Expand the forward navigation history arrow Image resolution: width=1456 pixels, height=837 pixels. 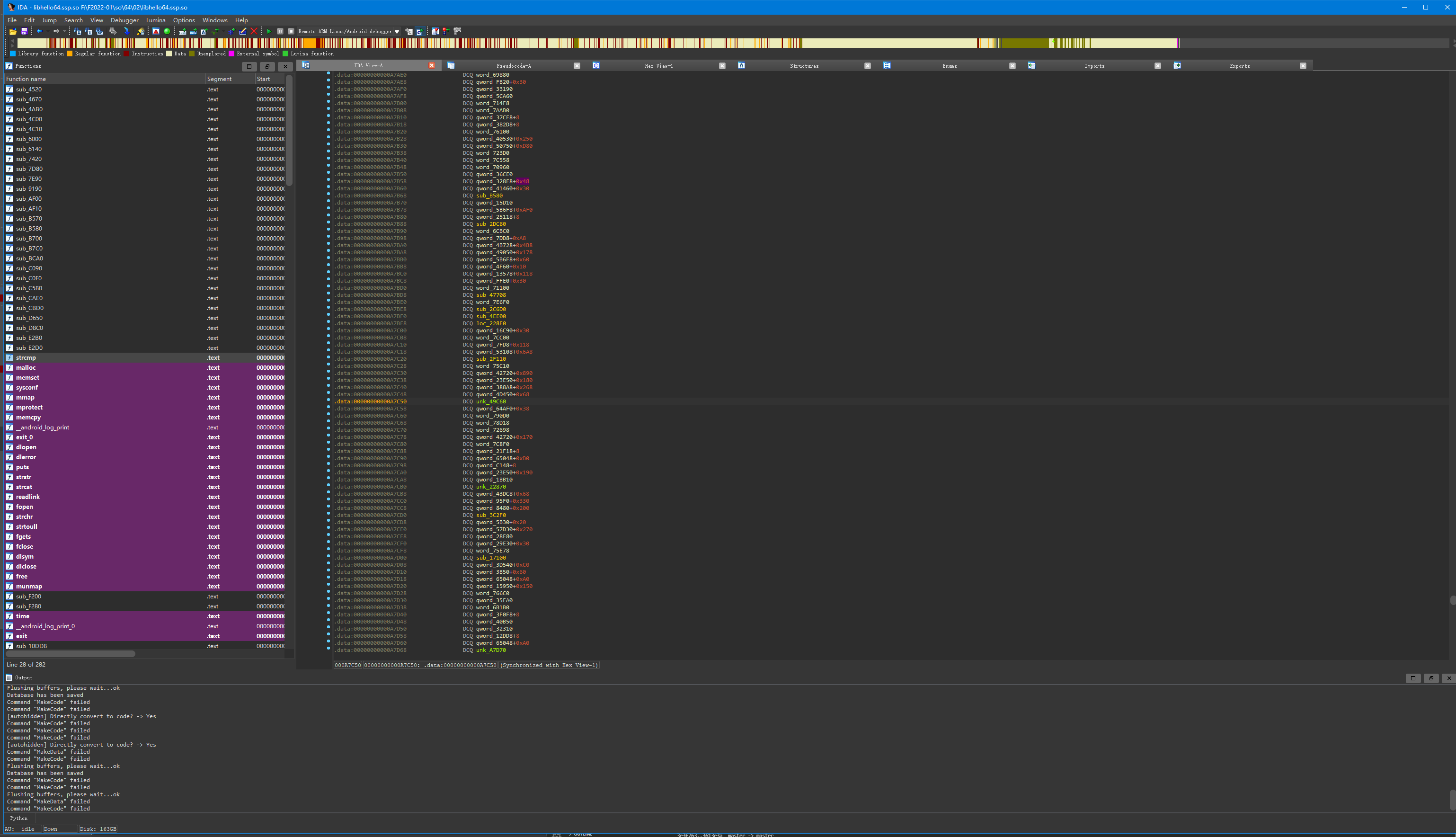[x=64, y=32]
